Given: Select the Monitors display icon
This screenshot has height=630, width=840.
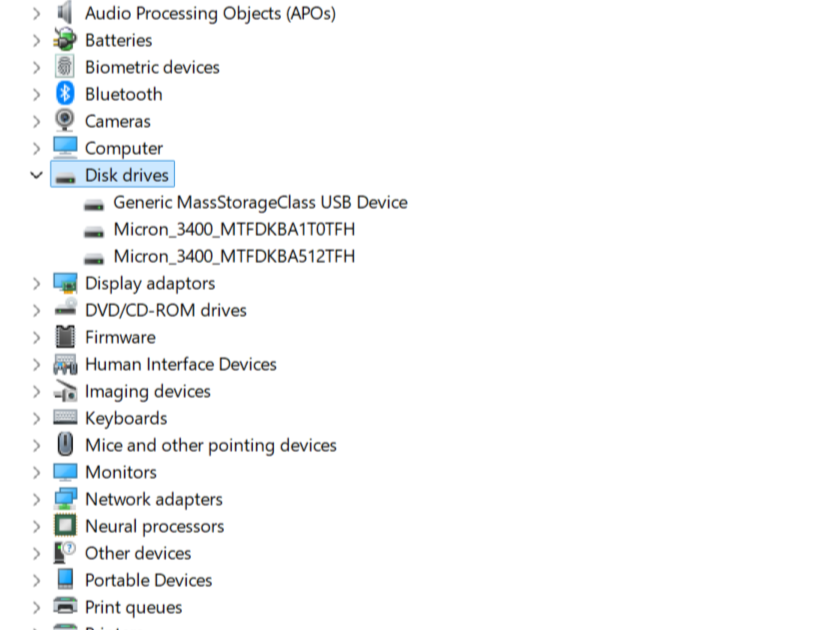Looking at the screenshot, I should [x=64, y=472].
